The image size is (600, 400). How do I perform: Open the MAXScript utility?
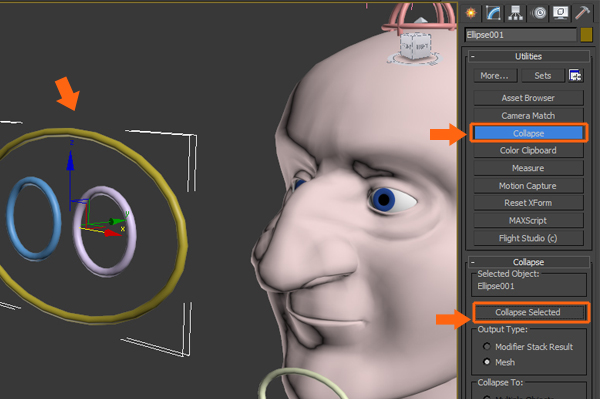click(528, 220)
